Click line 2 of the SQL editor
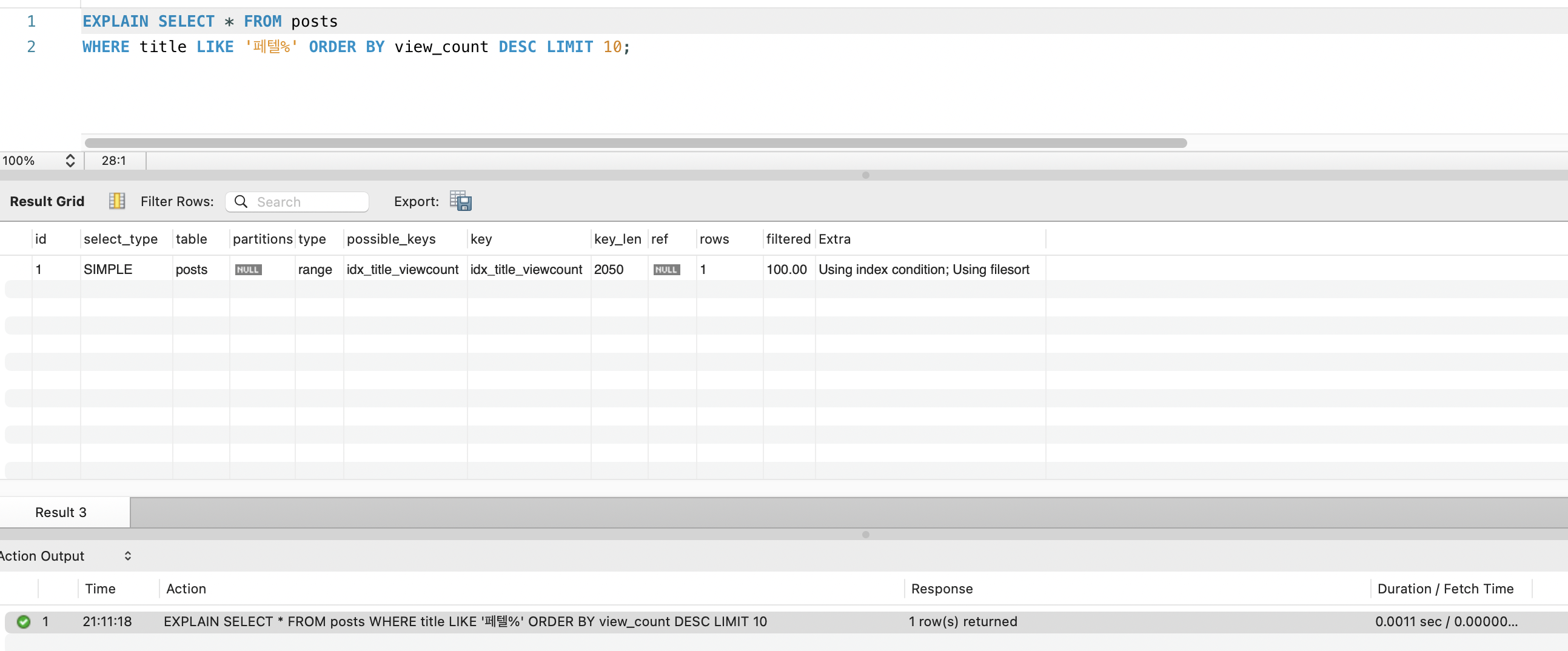This screenshot has width=1568, height=651. (x=356, y=47)
